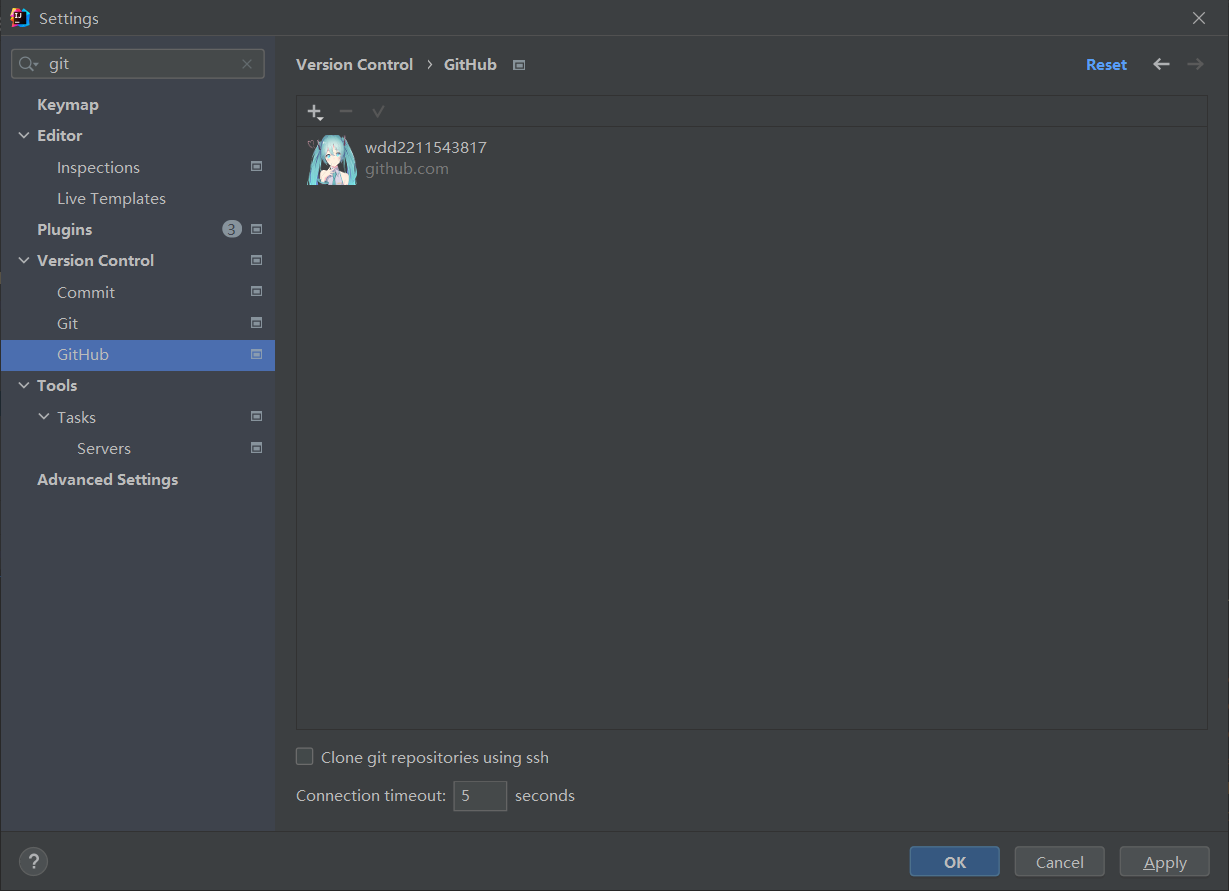The height and width of the screenshot is (891, 1229).
Task: Collapse the Editor tree section
Action: (24, 135)
